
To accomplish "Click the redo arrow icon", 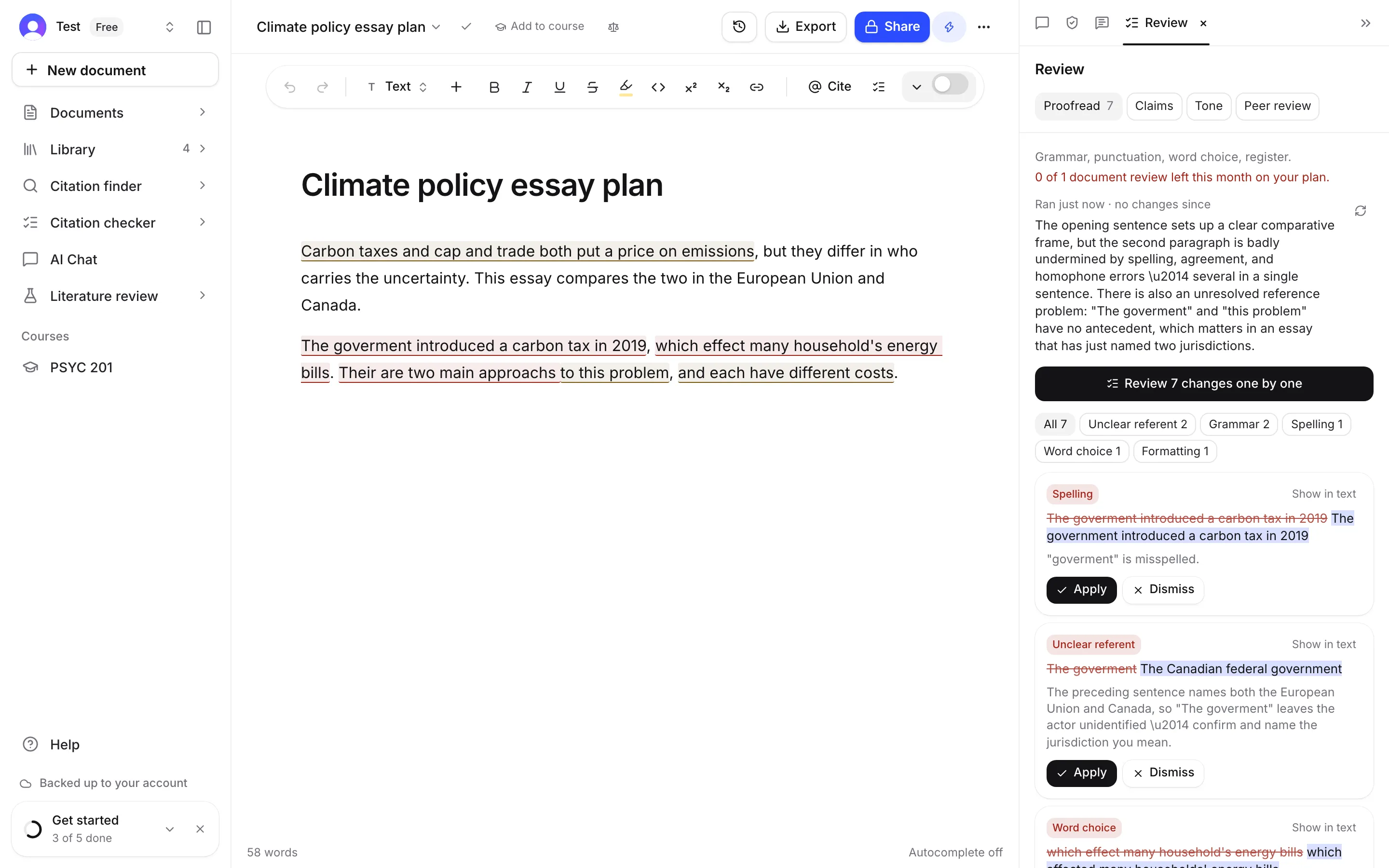I will click(x=323, y=87).
